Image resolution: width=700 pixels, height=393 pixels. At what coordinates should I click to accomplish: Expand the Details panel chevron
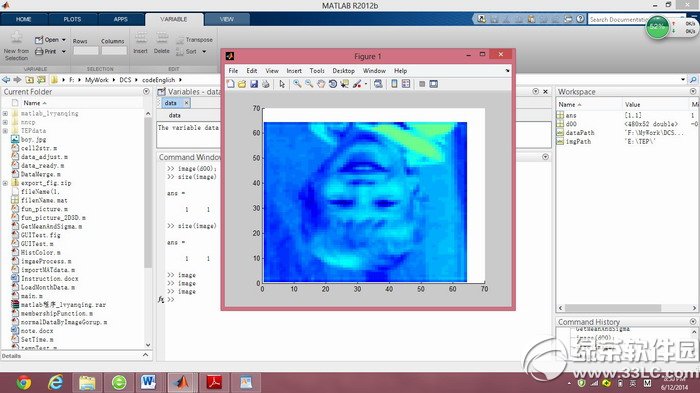tap(146, 355)
